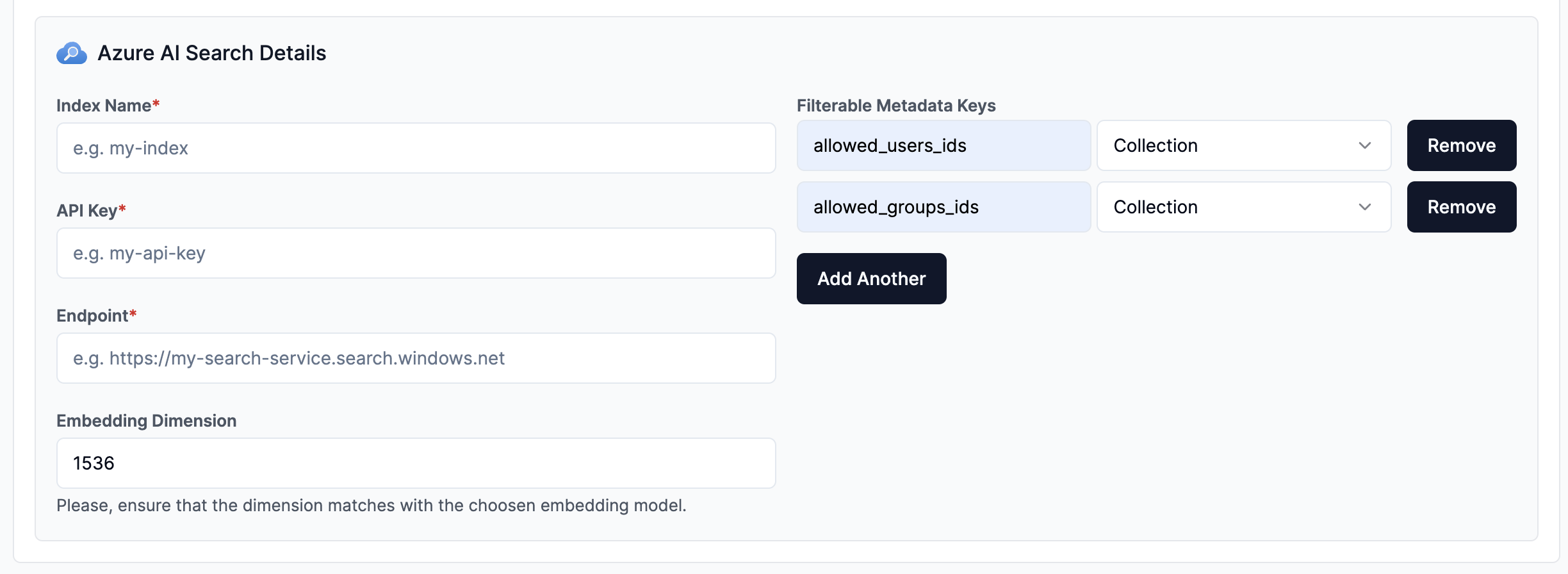Click the chevron arrow in the first Collection dropdown
This screenshot has width=1568, height=574.
tap(1364, 145)
